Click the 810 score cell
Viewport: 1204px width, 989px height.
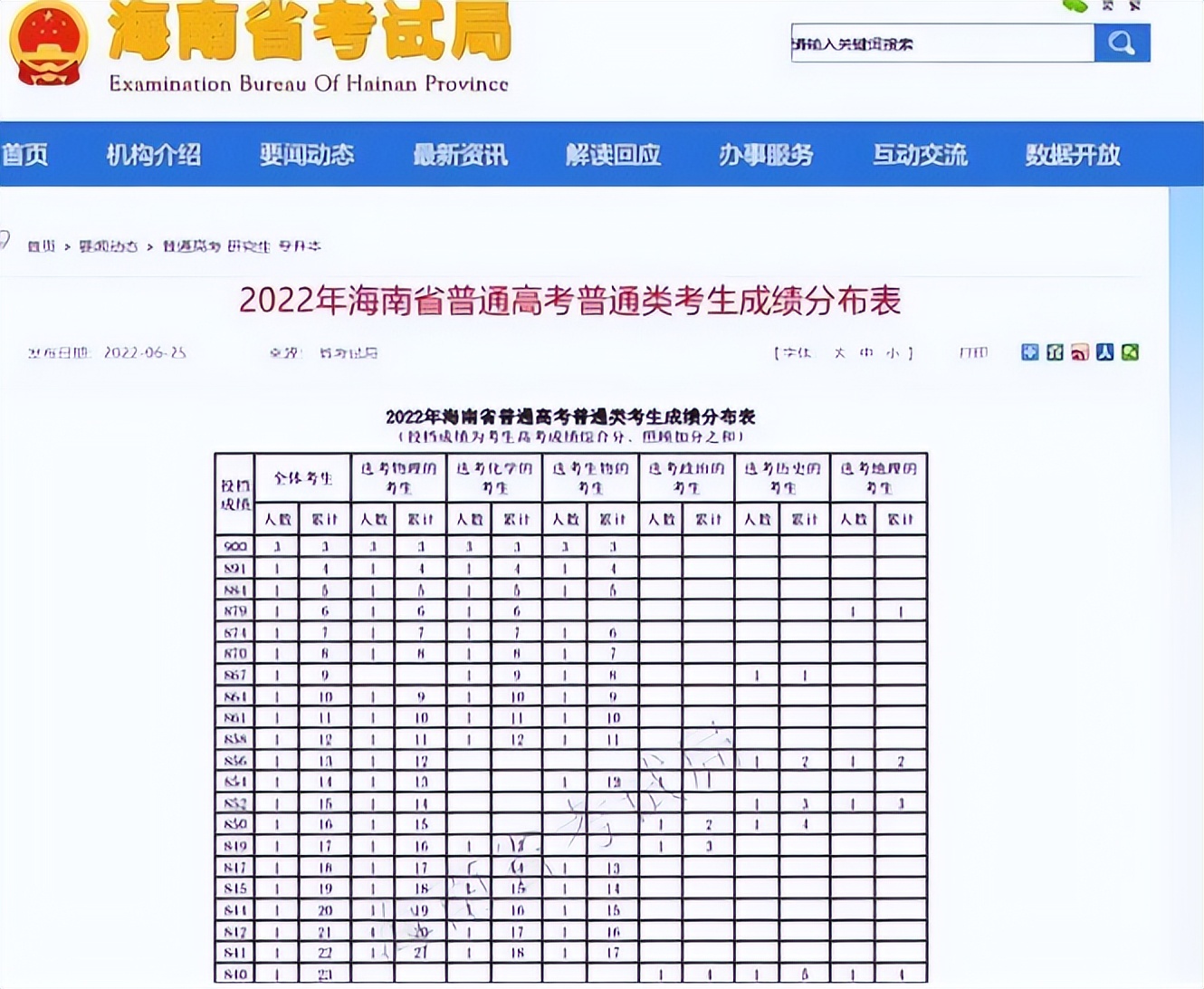pyautogui.click(x=235, y=975)
